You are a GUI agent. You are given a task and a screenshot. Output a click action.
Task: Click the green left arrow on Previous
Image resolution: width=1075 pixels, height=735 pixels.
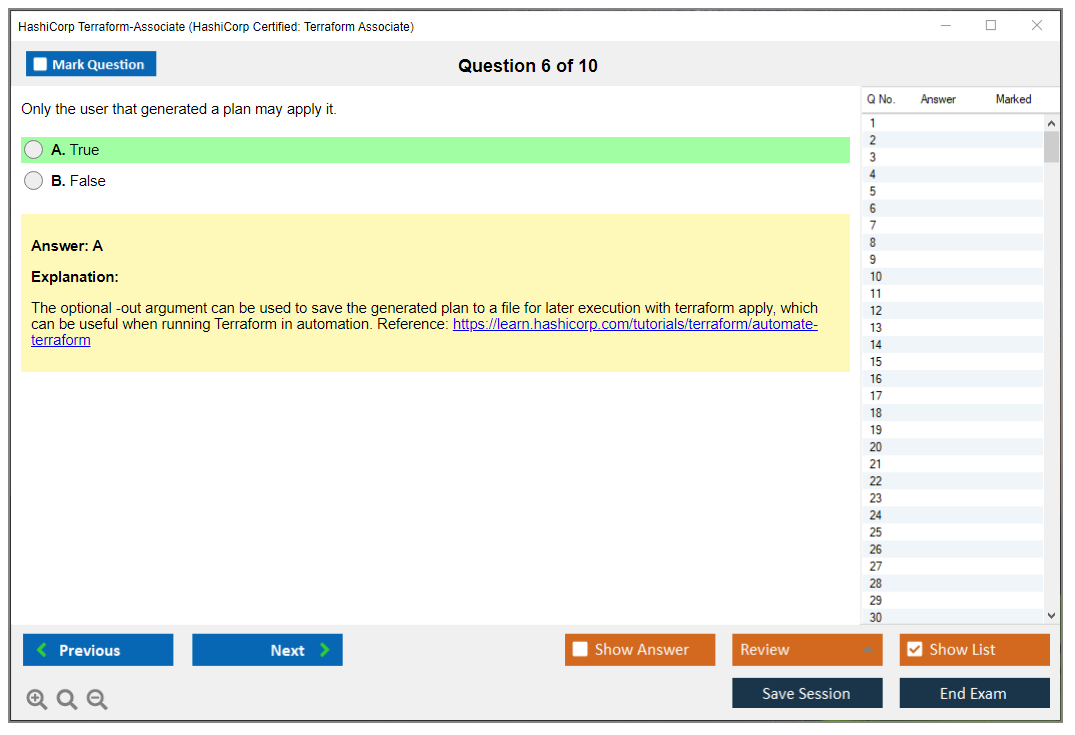point(41,650)
